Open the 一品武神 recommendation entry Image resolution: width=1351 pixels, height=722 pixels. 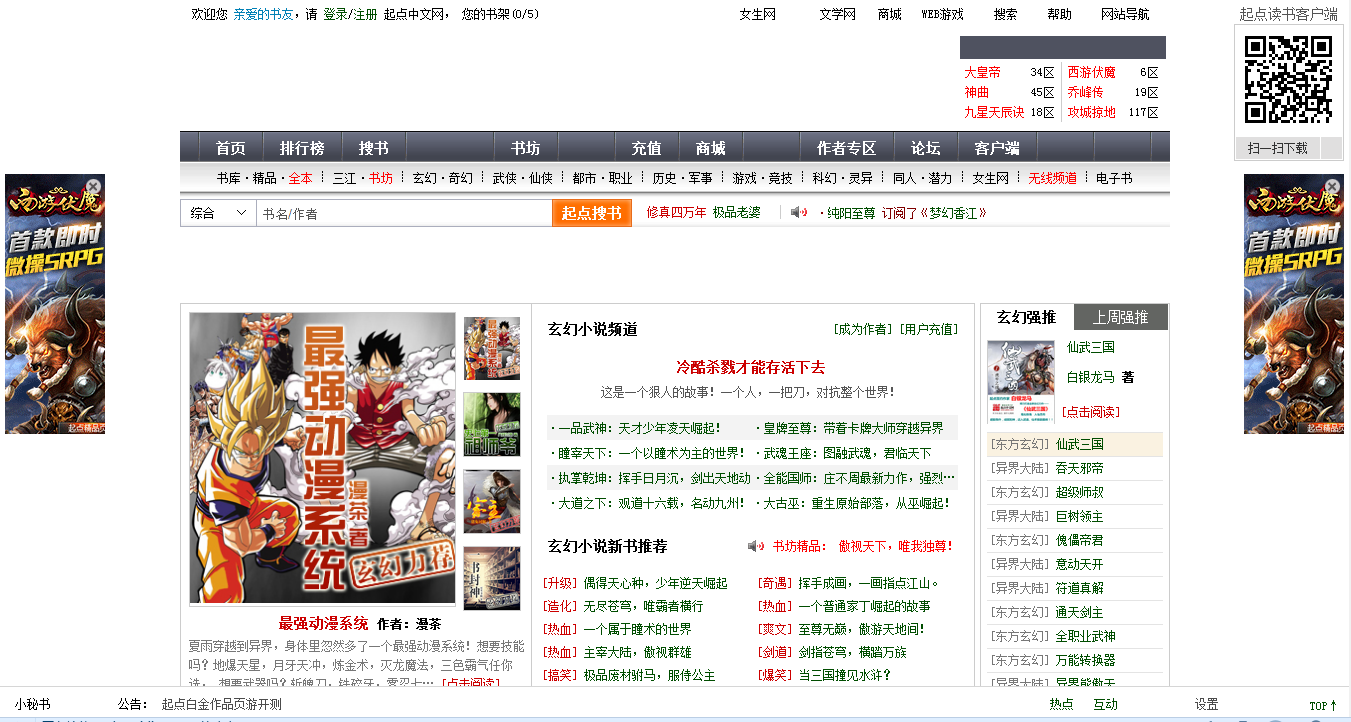click(x=639, y=428)
